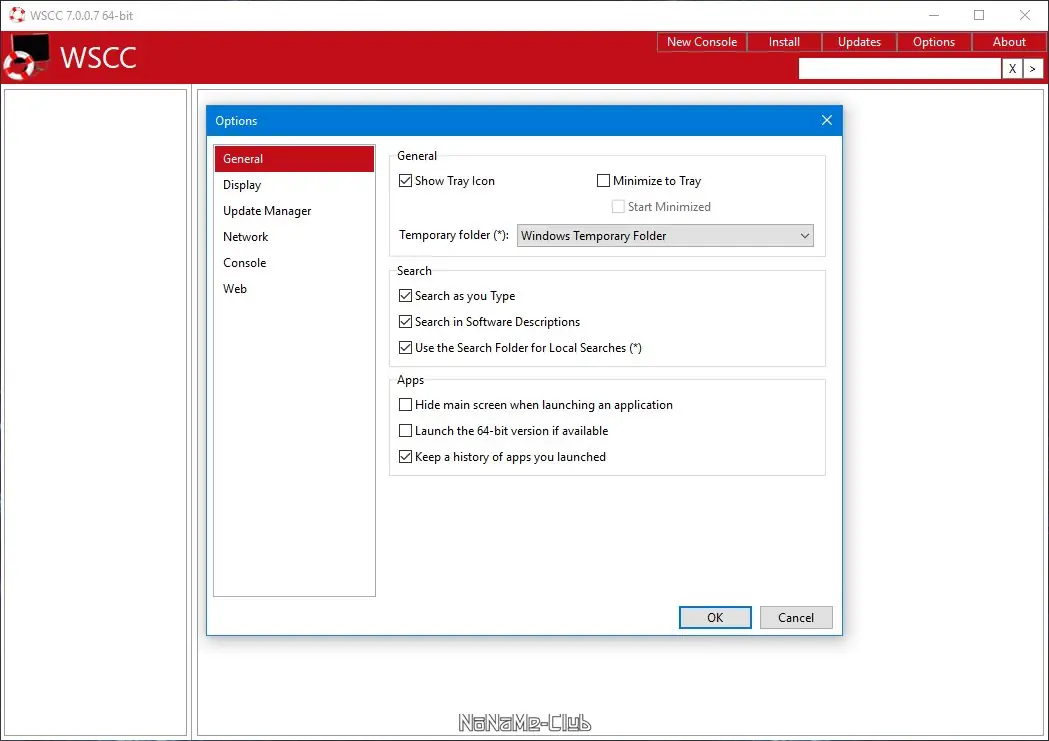This screenshot has width=1049, height=741.
Task: Toggle Use the Search Folder for Local Searches
Action: pos(406,347)
